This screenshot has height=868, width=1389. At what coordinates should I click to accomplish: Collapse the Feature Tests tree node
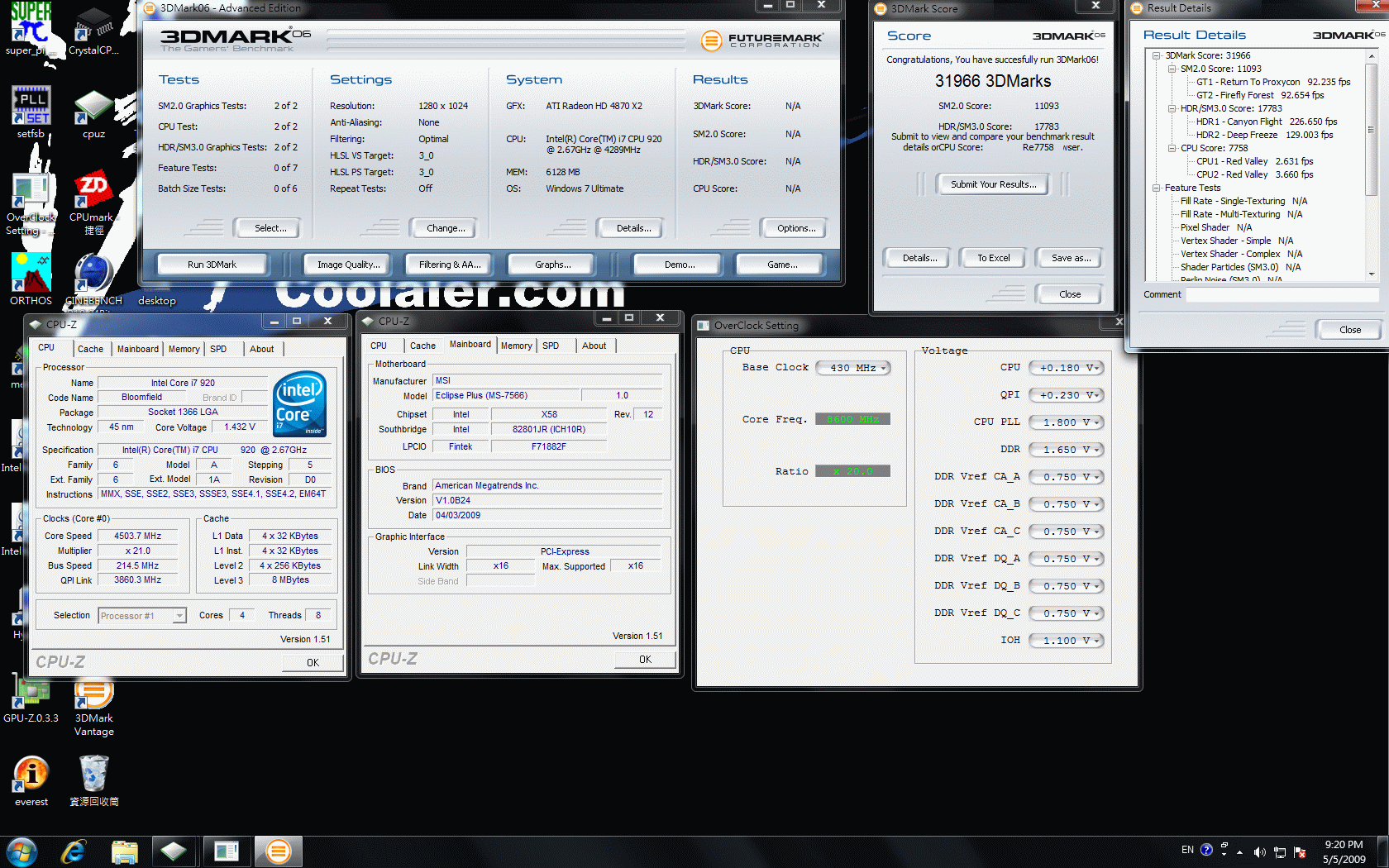click(x=1156, y=188)
